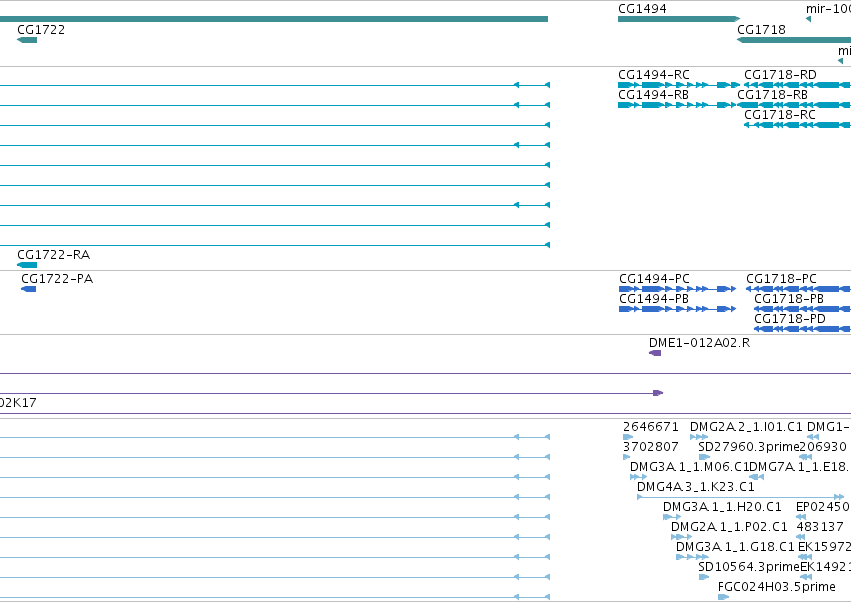Click the EK15972 label

824,547
